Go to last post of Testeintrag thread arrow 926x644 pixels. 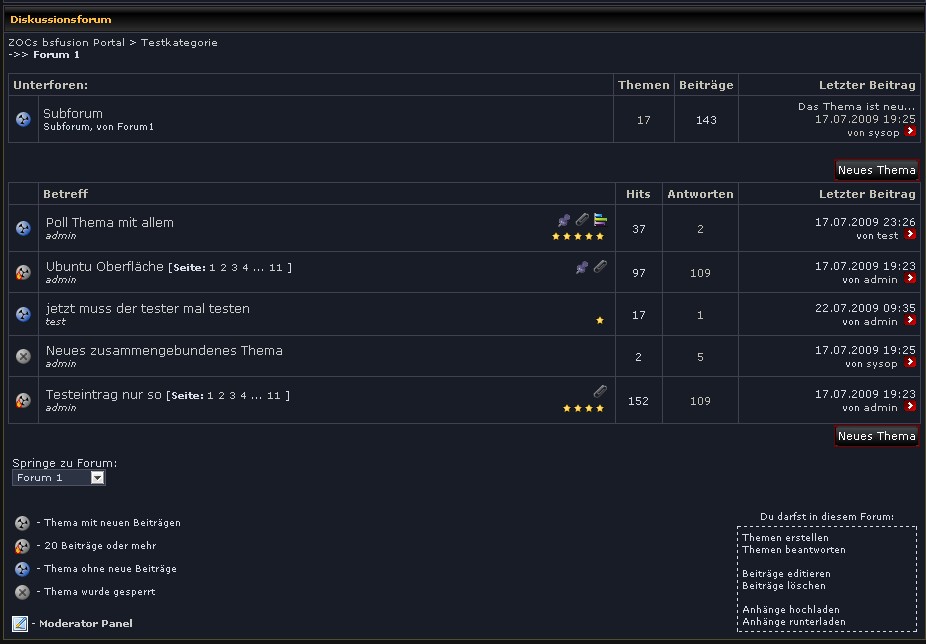click(910, 407)
